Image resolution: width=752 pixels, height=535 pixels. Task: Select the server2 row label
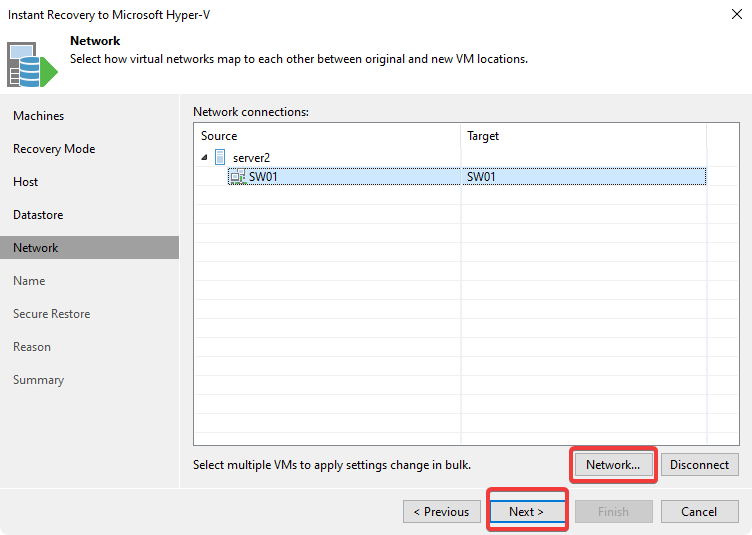tap(252, 157)
